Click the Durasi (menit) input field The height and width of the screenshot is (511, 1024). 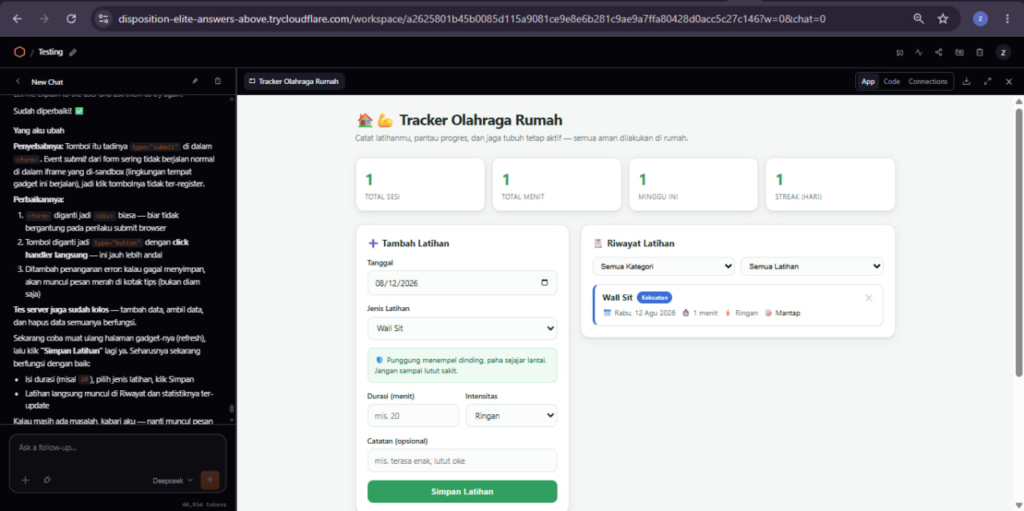[413, 415]
